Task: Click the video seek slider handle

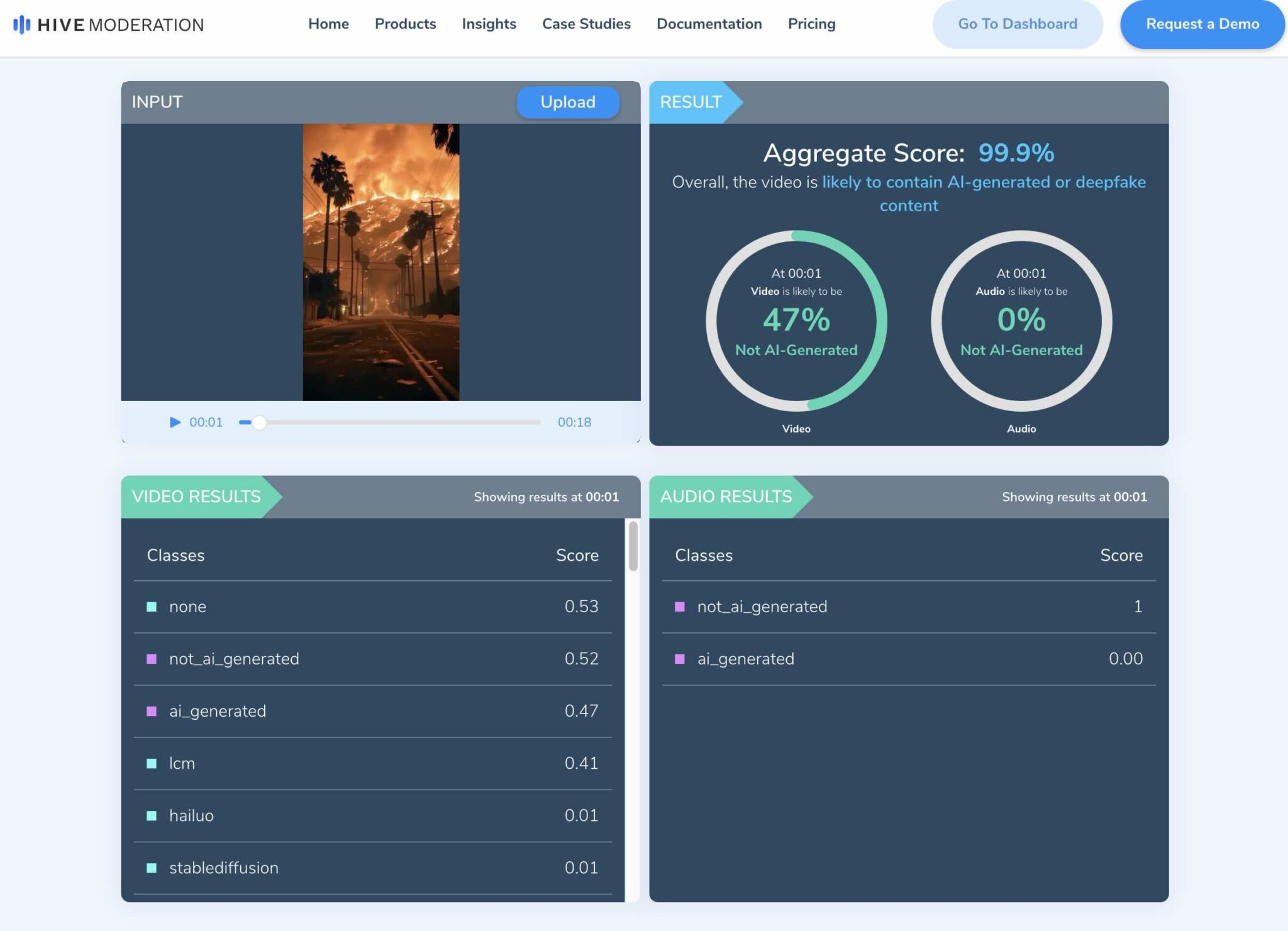Action: (x=258, y=422)
